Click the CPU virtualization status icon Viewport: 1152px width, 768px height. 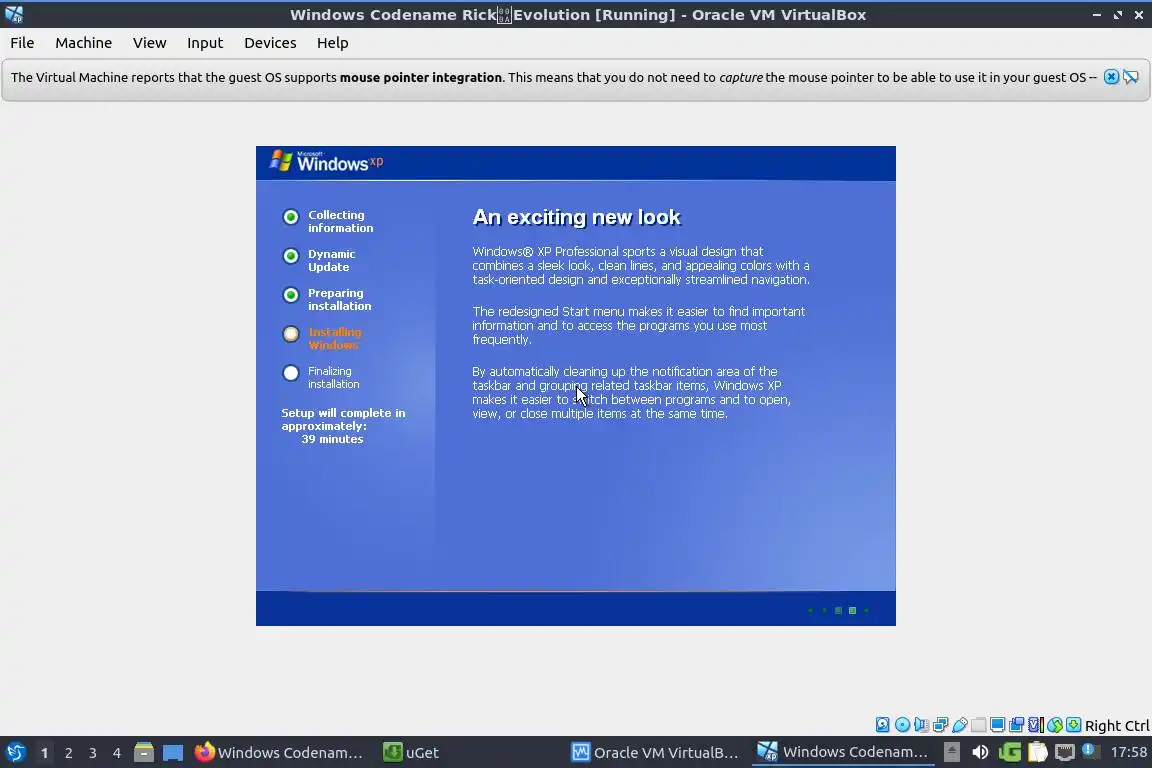coord(1036,725)
